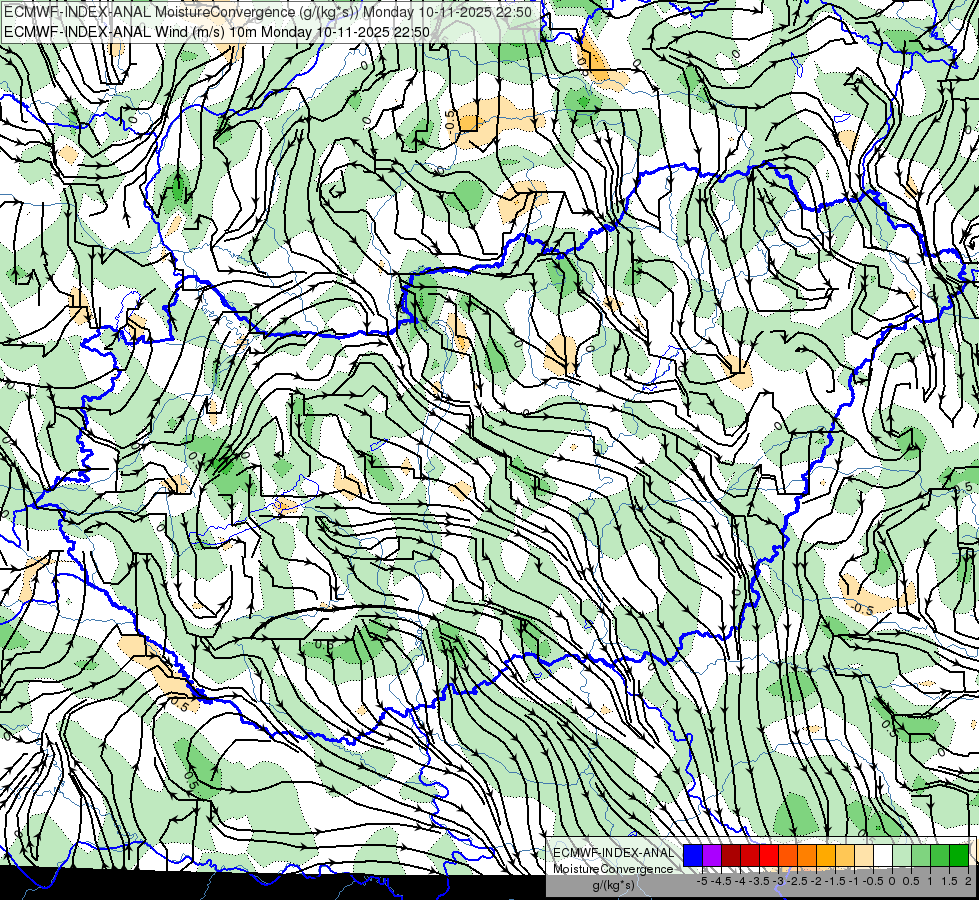The width and height of the screenshot is (979, 900).
Task: Click the red swatch between -4 and -3.5
Action: (750, 856)
